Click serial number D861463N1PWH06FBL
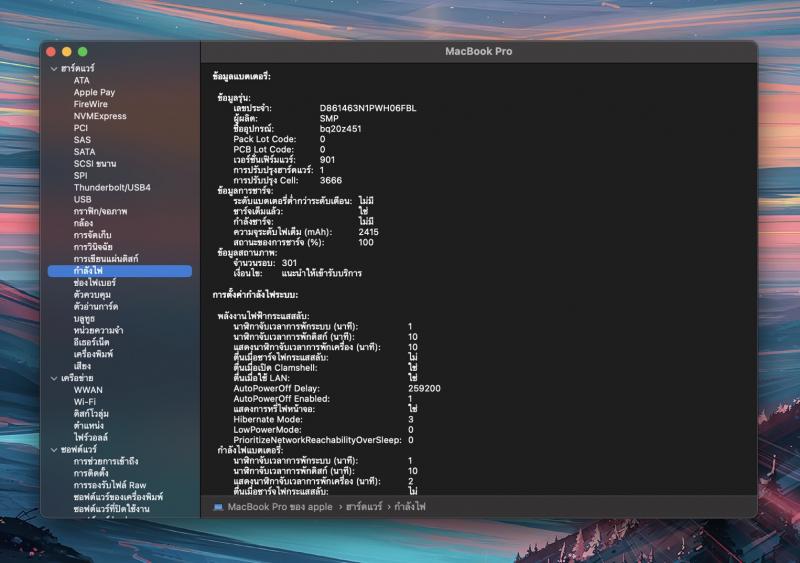Viewport: 800px width, 563px height. [368, 108]
